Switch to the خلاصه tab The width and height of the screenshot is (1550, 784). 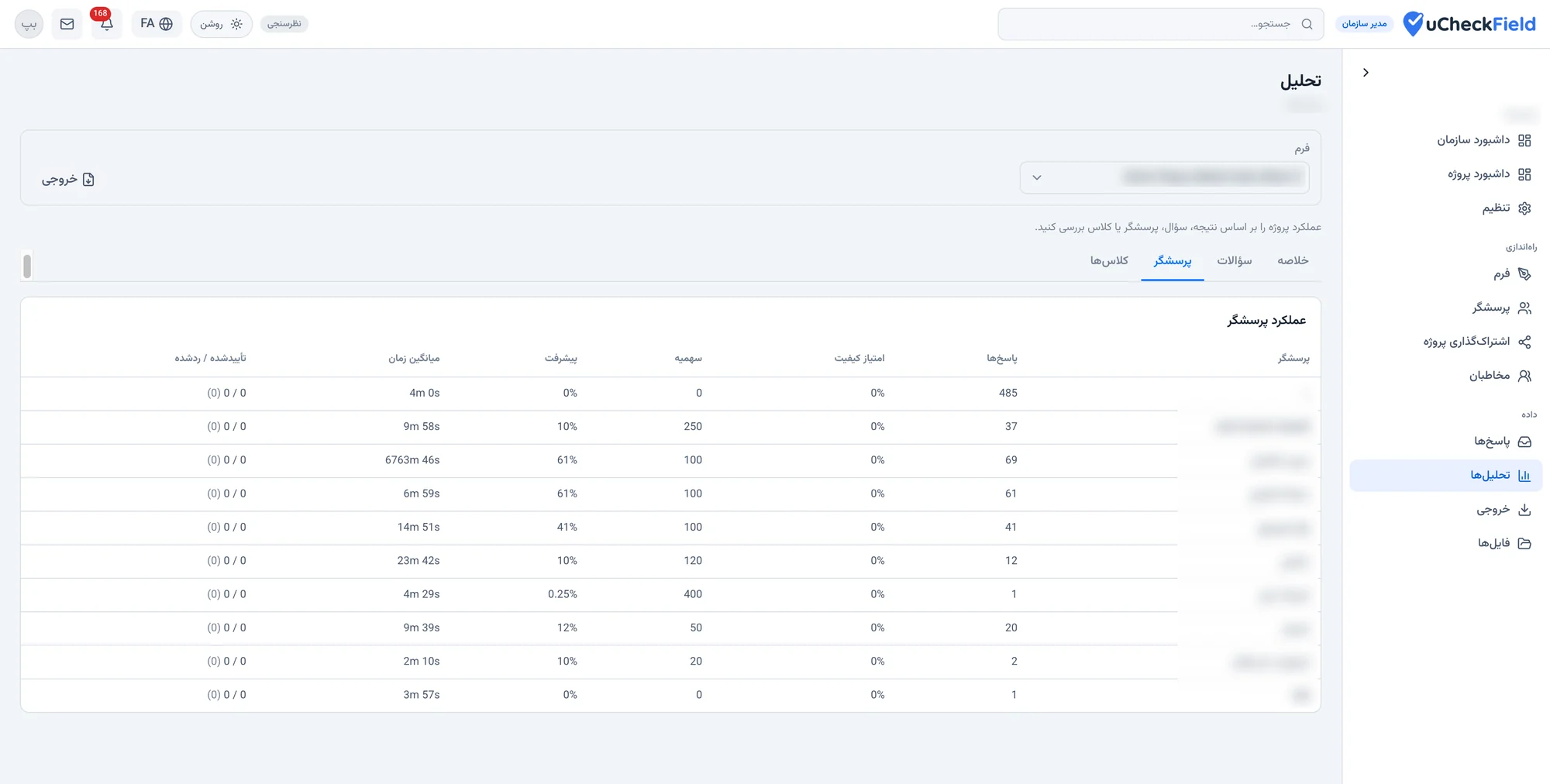(x=1293, y=260)
